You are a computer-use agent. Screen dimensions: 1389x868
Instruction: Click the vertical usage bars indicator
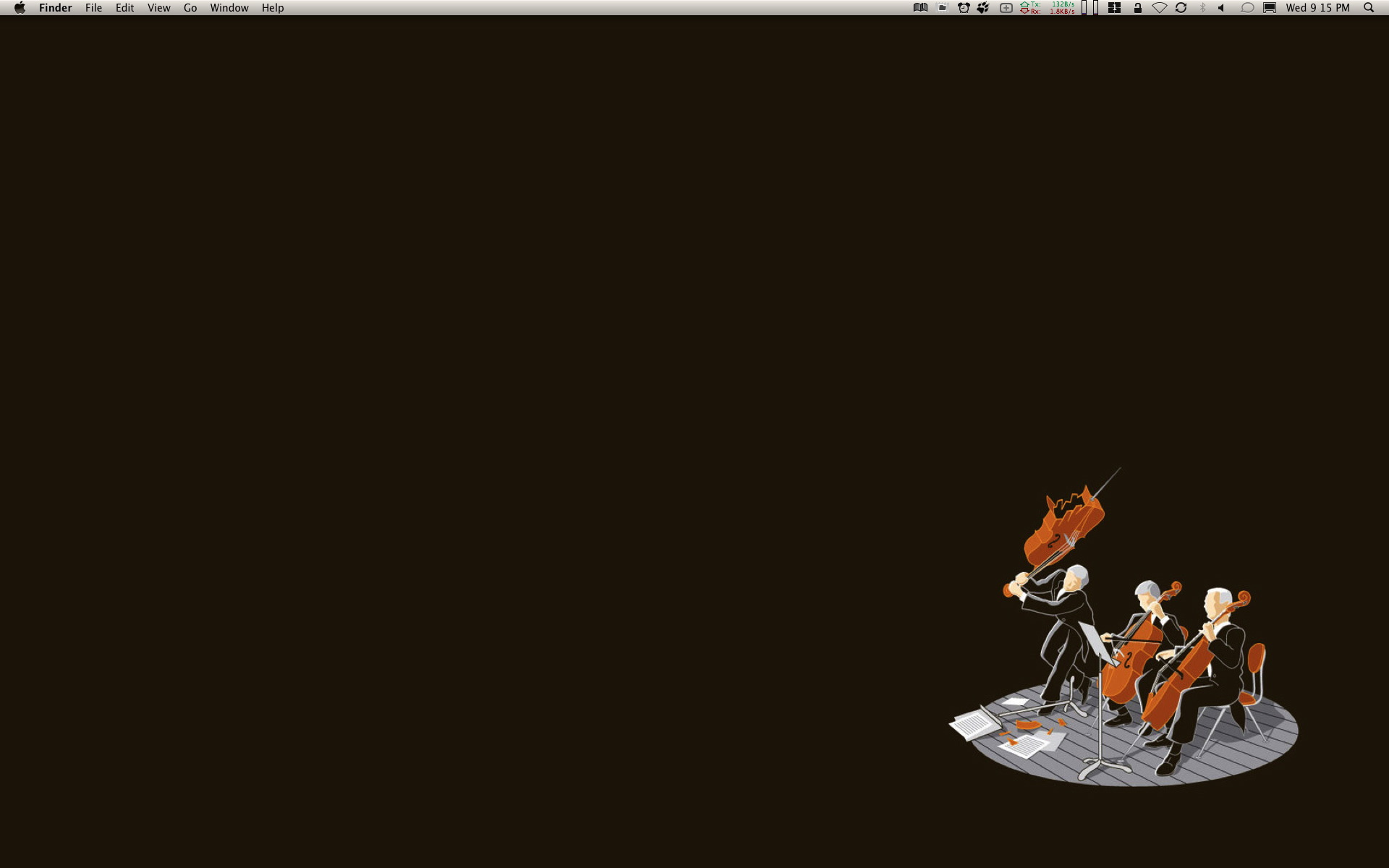tap(1090, 8)
